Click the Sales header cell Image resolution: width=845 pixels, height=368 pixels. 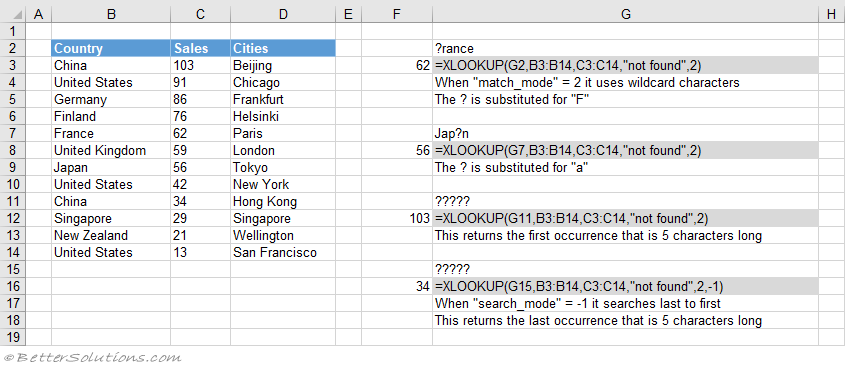tap(200, 48)
